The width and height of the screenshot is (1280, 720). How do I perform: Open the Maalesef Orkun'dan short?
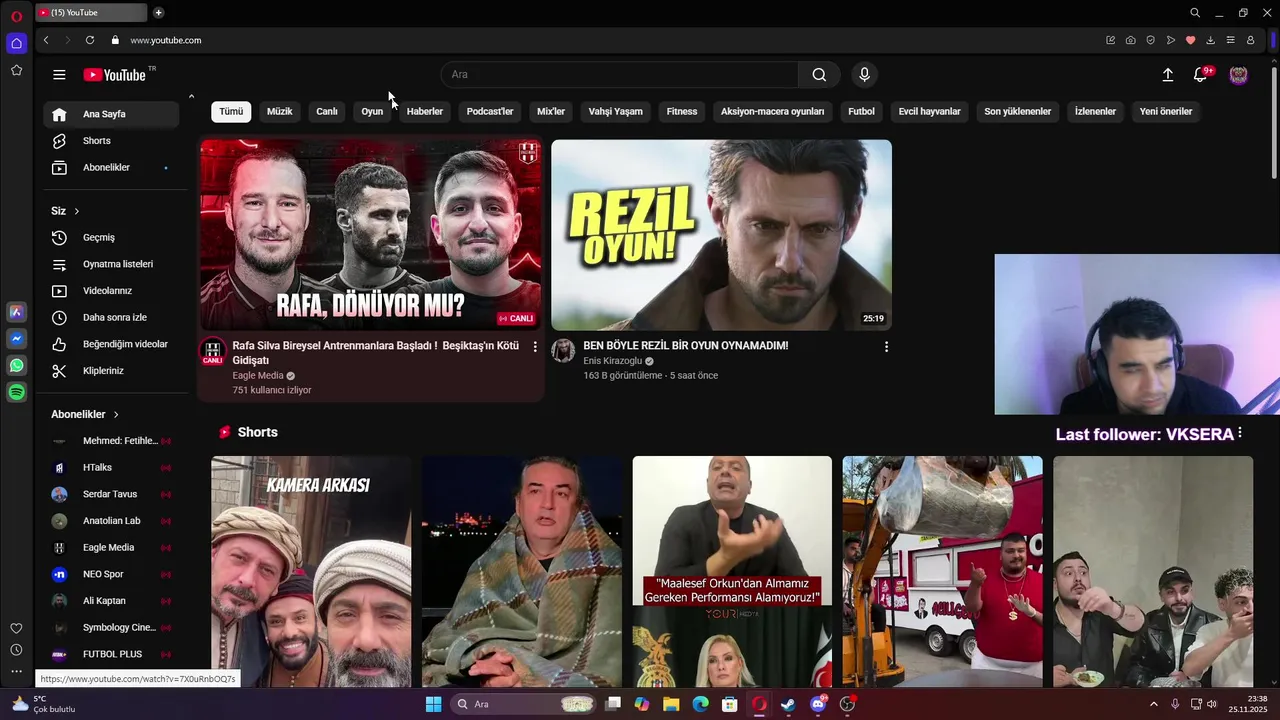732,572
